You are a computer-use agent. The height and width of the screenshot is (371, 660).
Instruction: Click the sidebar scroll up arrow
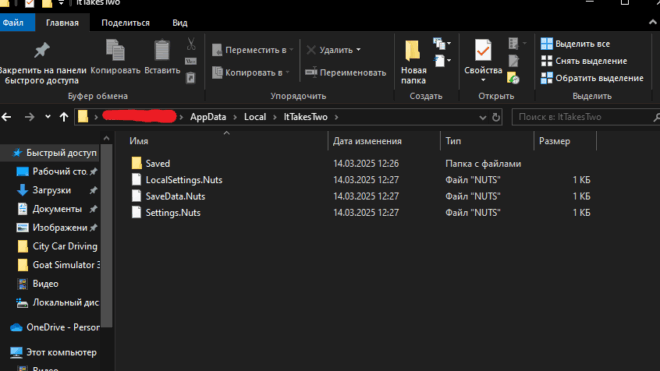(x=106, y=138)
